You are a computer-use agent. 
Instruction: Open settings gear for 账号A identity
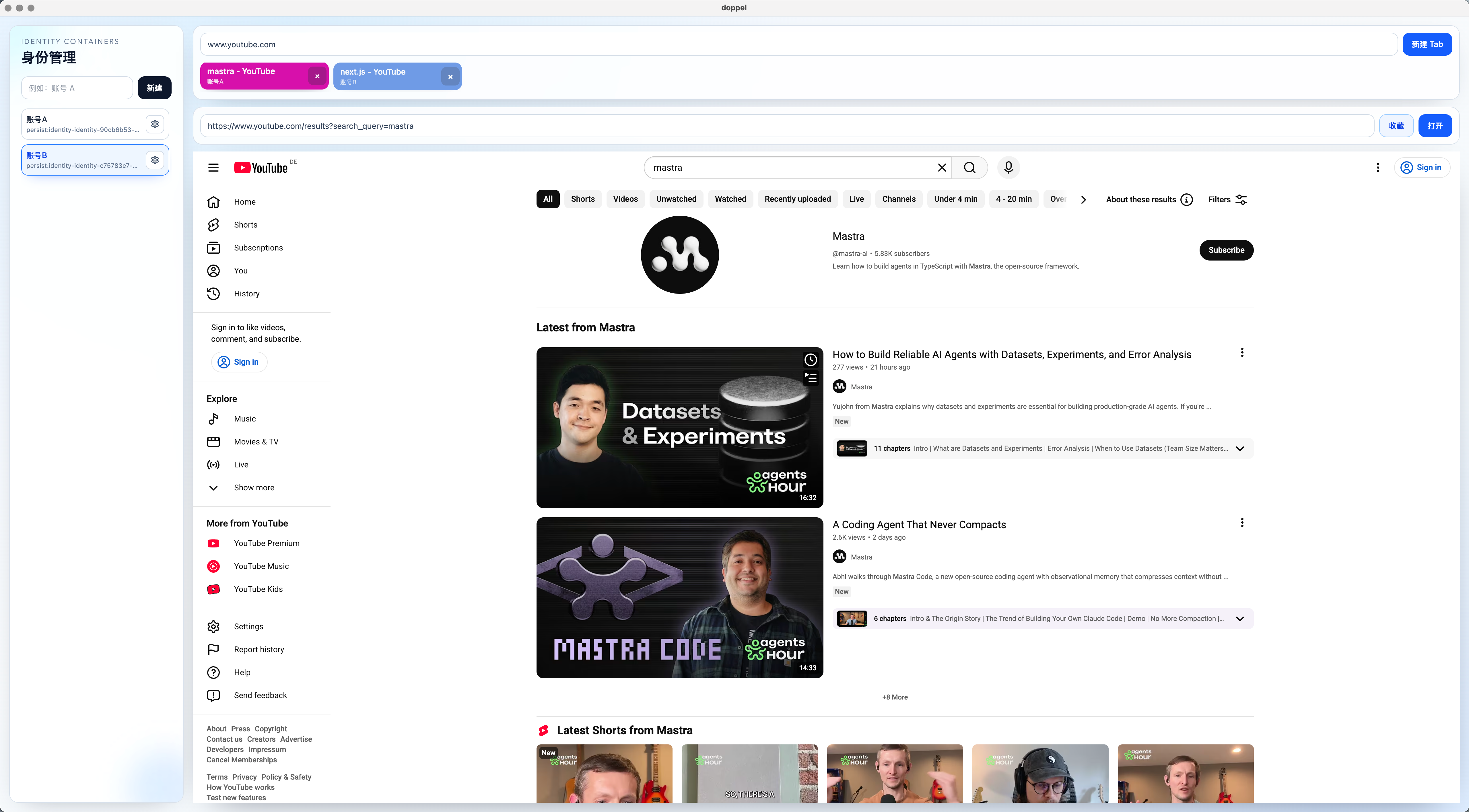(155, 124)
